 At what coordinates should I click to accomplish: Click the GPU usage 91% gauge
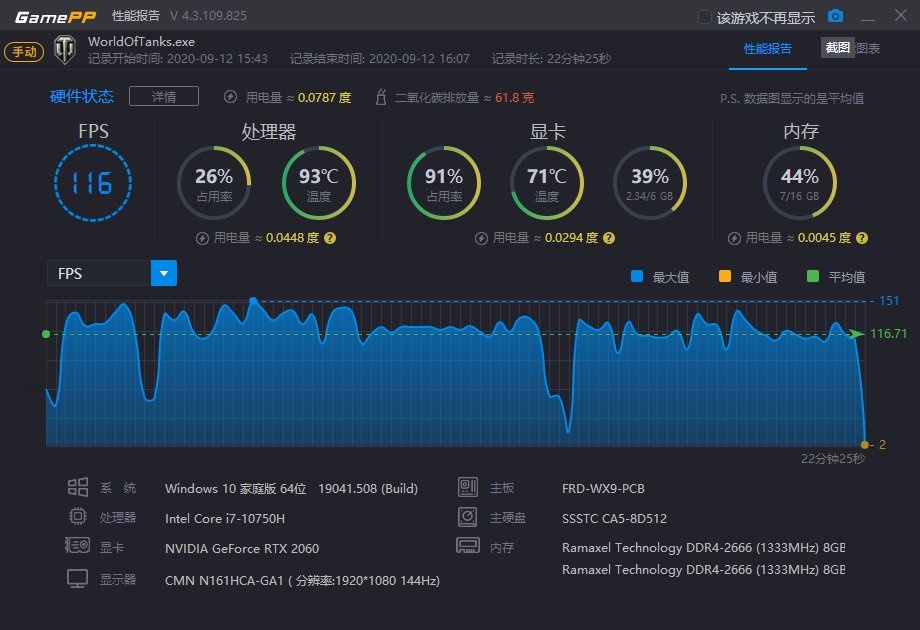444,183
